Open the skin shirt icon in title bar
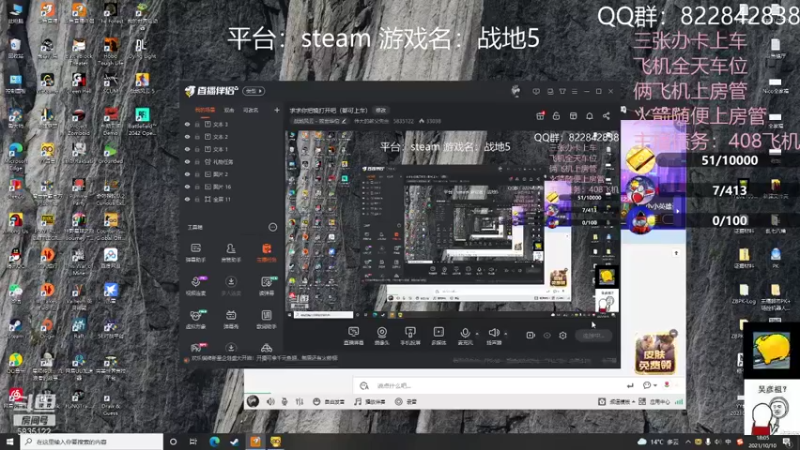This screenshot has height=450, width=800. [562, 91]
